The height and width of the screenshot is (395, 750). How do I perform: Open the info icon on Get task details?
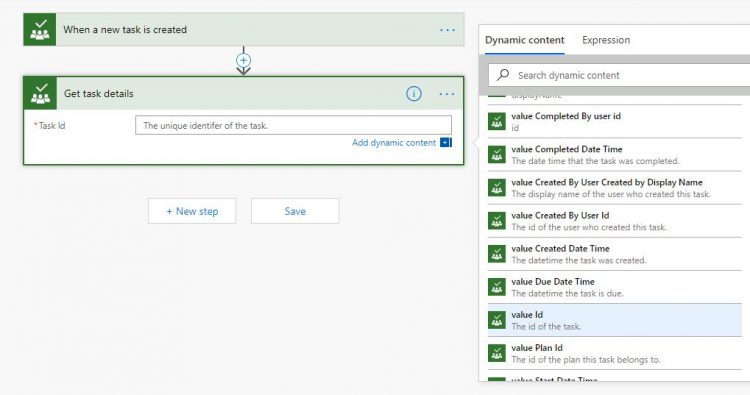point(414,94)
